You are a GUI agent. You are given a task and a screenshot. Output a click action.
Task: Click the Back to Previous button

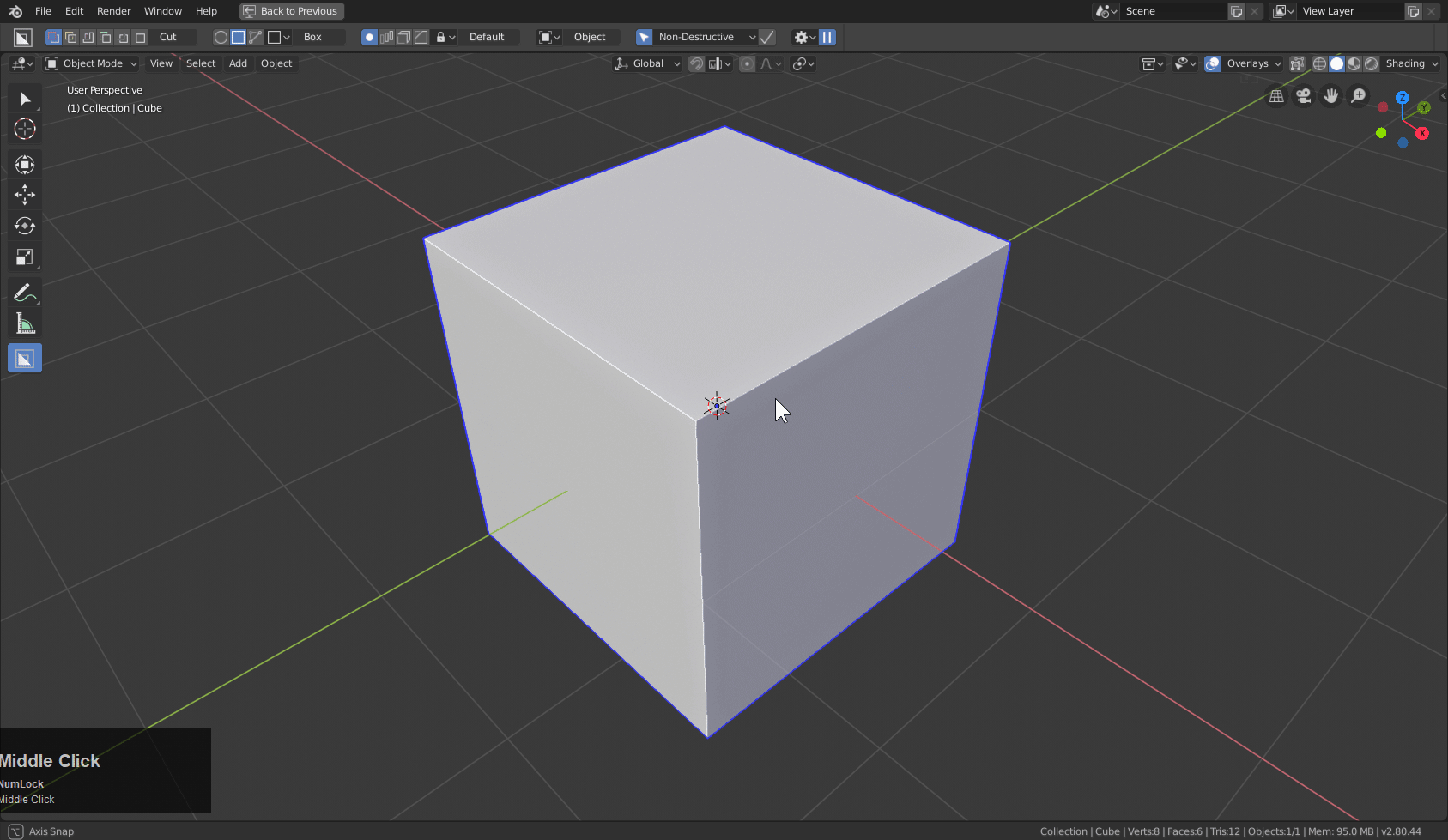292,11
